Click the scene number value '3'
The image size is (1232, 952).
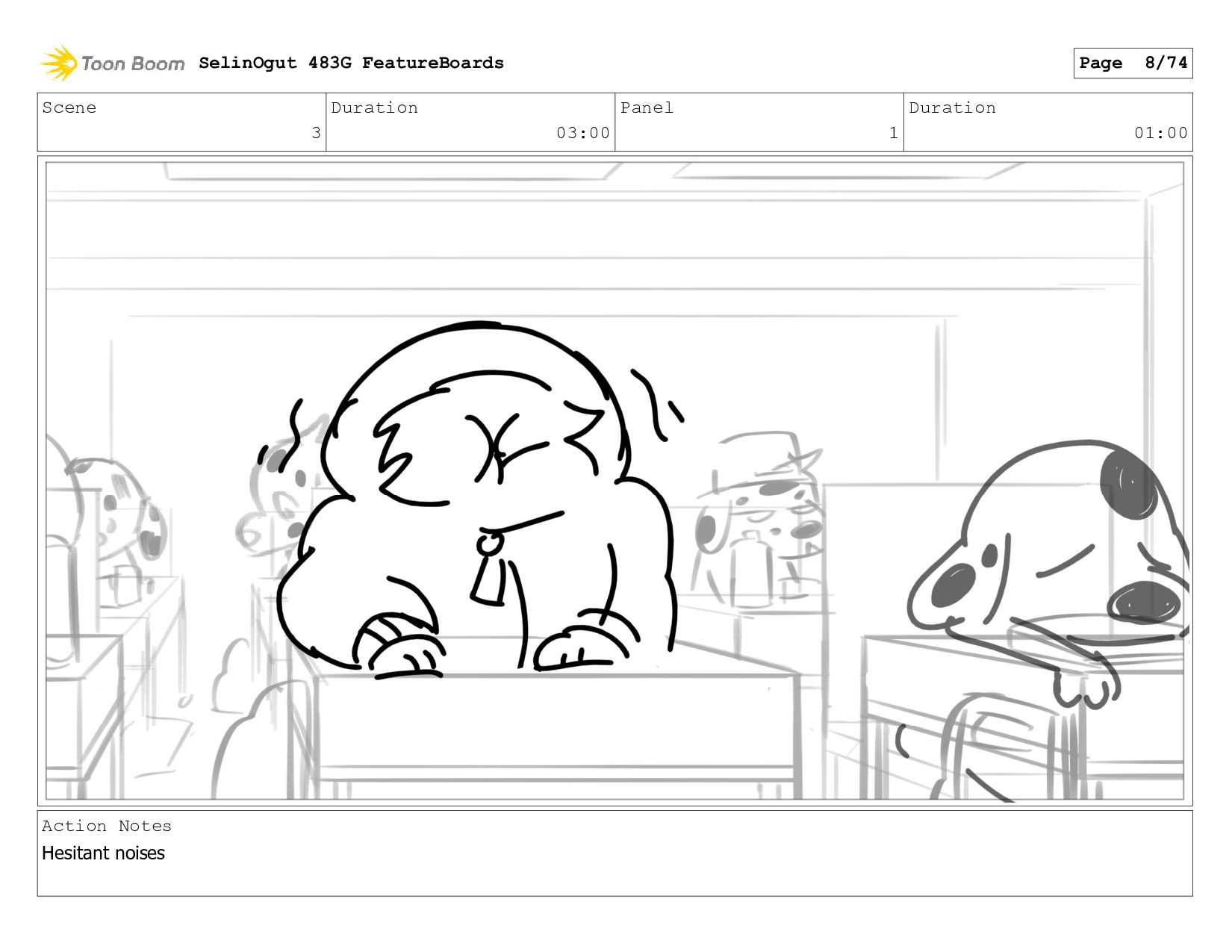tap(316, 133)
